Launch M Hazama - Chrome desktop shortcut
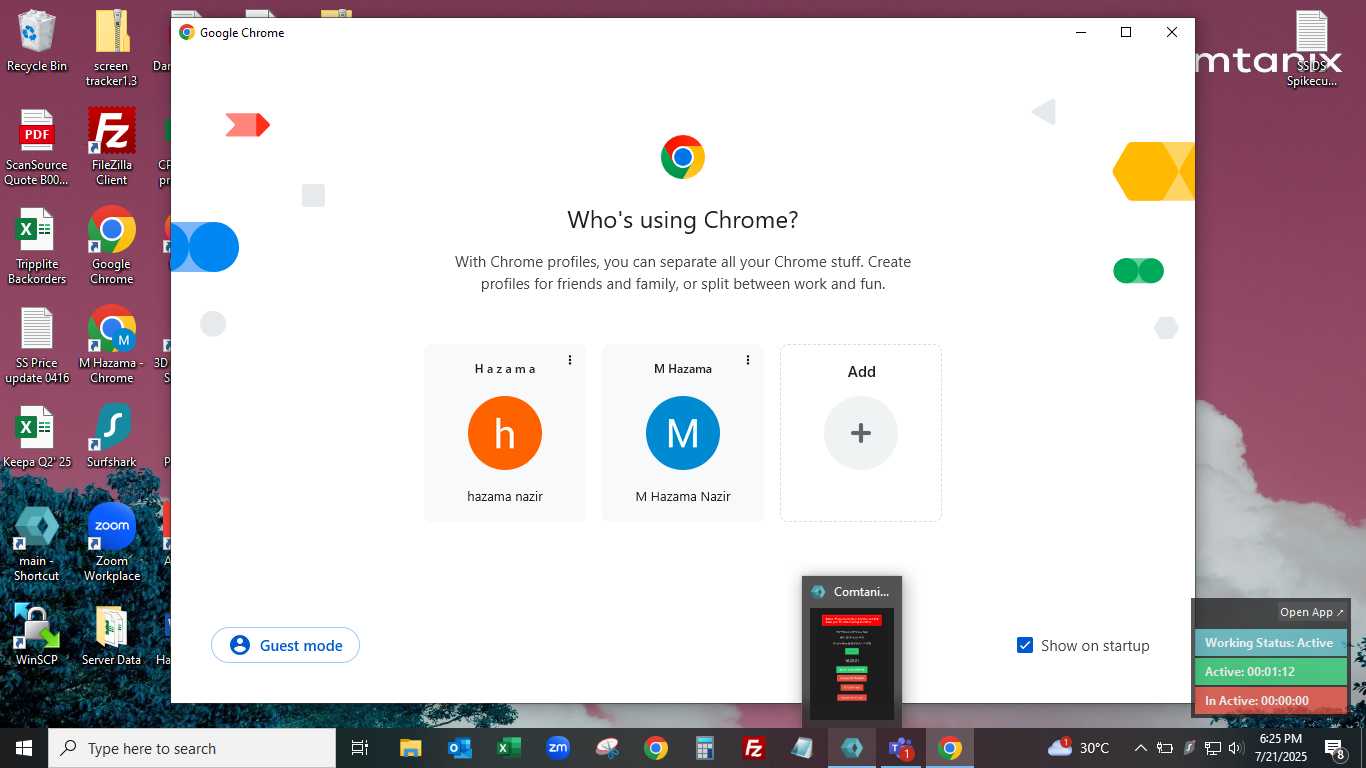The image size is (1366, 768). (112, 345)
